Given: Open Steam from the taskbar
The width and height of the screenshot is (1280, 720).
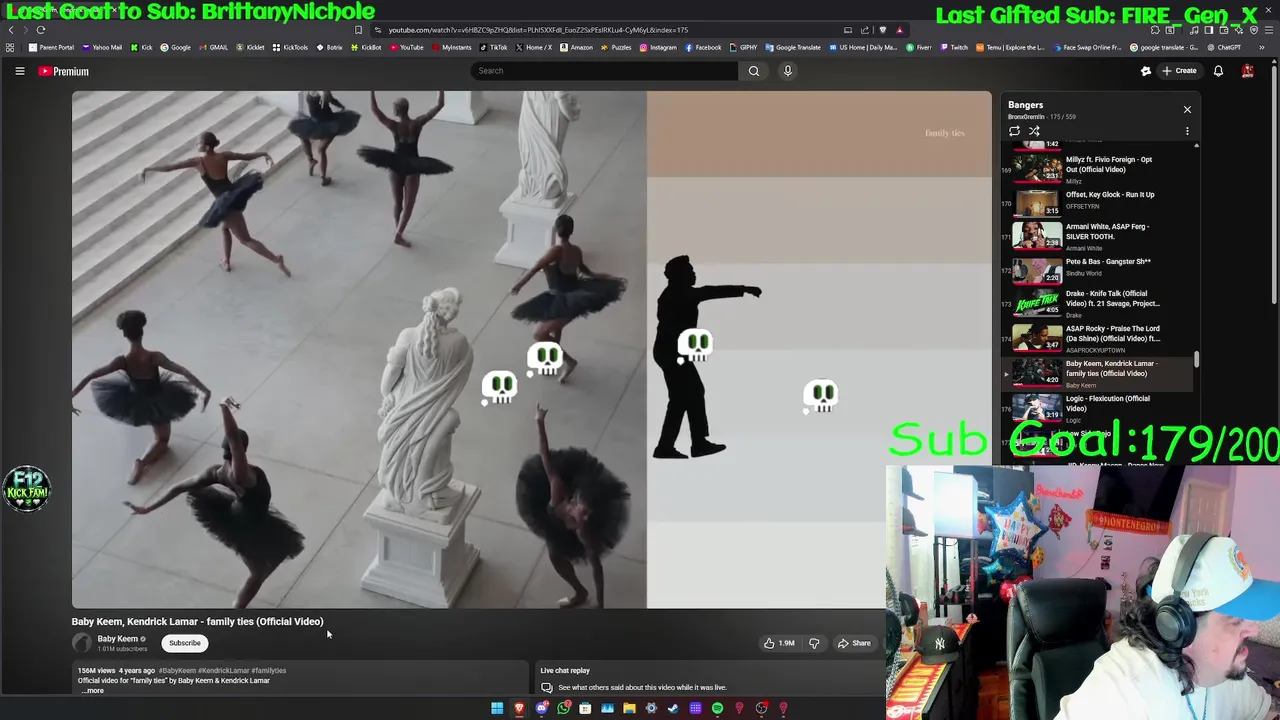Looking at the screenshot, I should pos(673,708).
